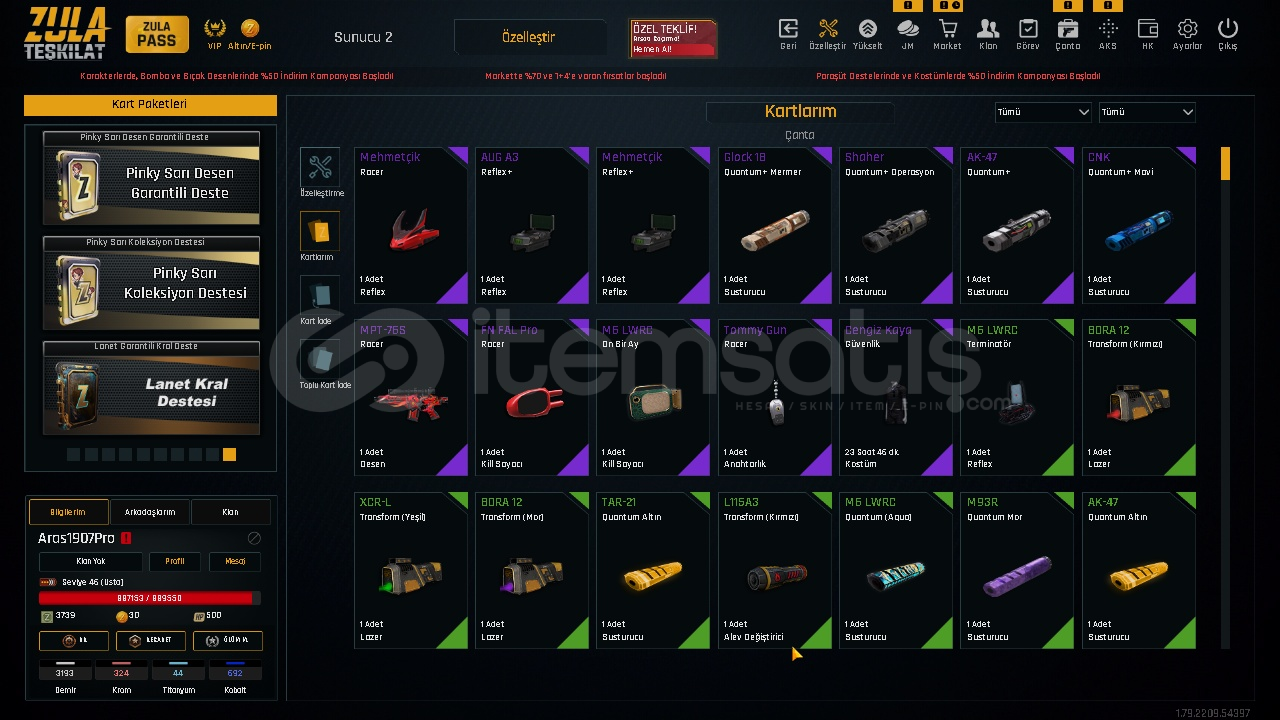
Task: Open the Market shopping cart icon
Action: pyautogui.click(x=947, y=29)
